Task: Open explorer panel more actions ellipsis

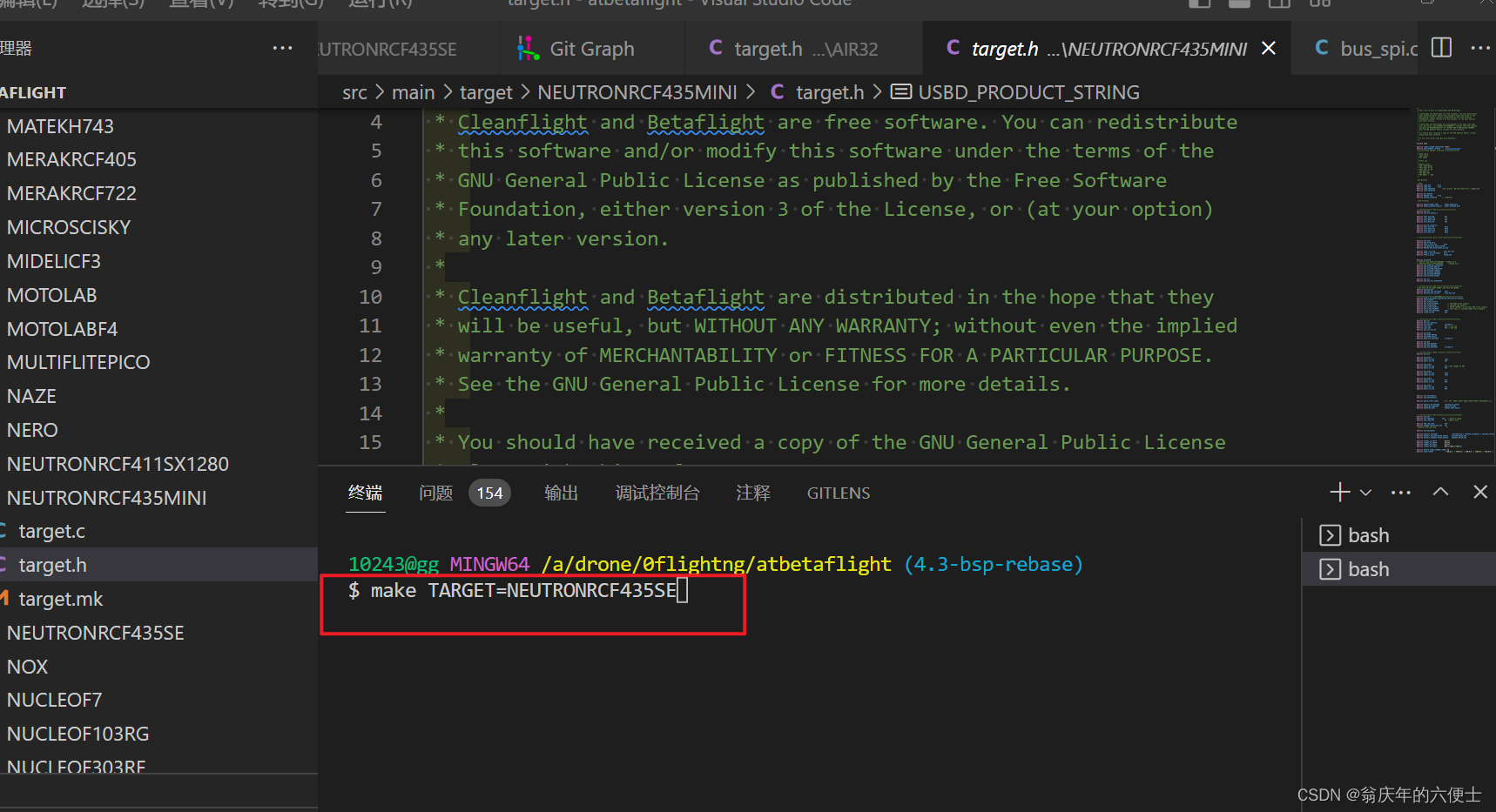Action: click(282, 48)
